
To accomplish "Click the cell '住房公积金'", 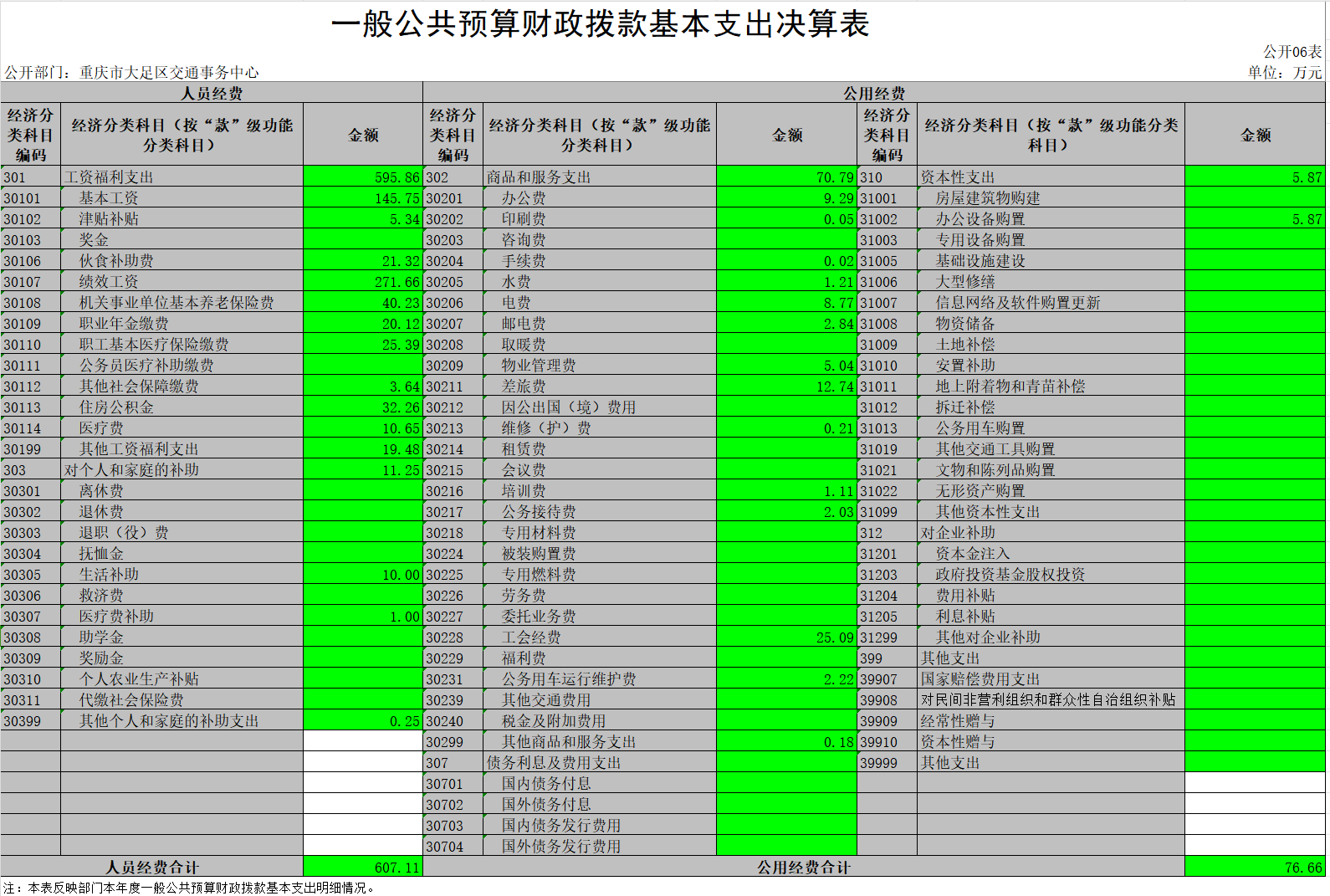I will click(x=182, y=407).
